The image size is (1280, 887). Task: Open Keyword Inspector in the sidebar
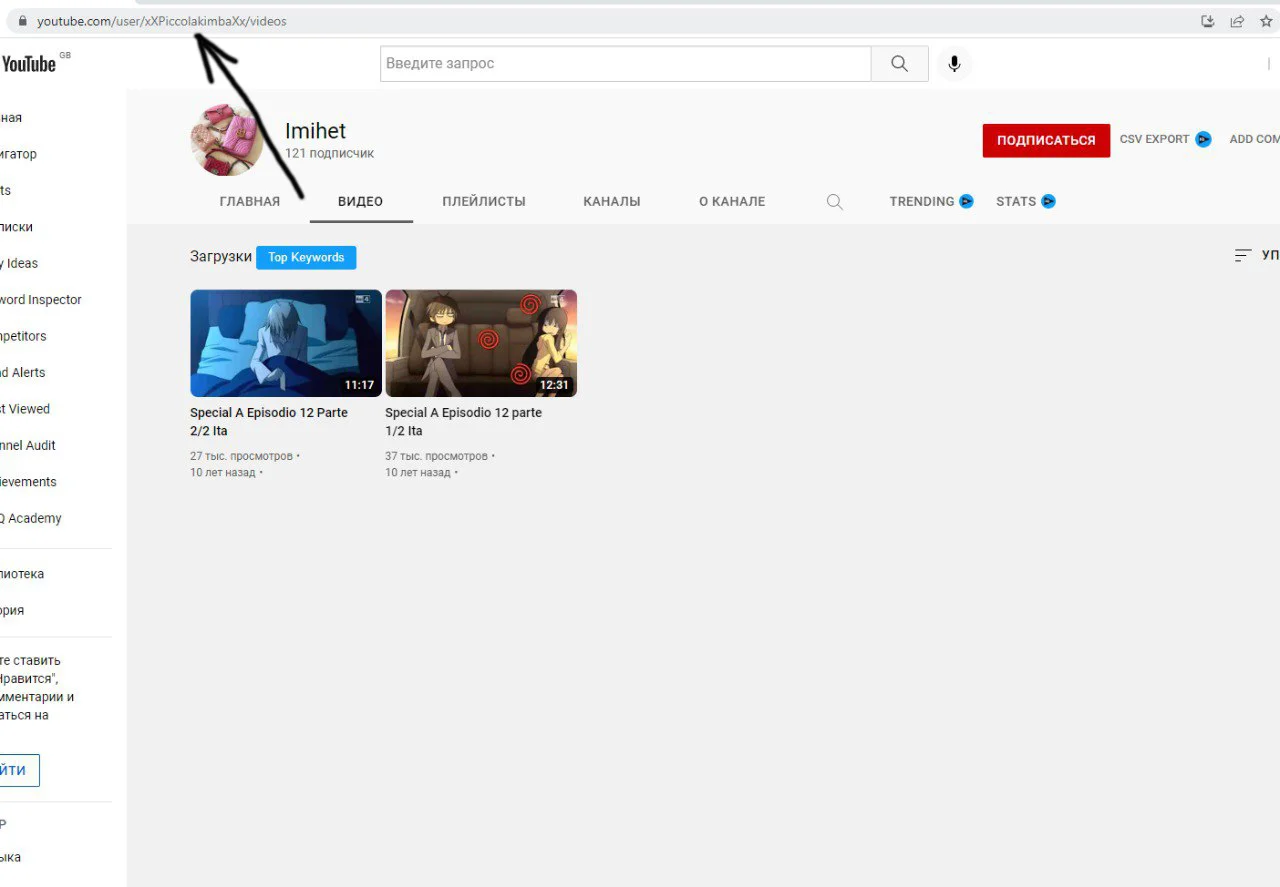tap(41, 300)
